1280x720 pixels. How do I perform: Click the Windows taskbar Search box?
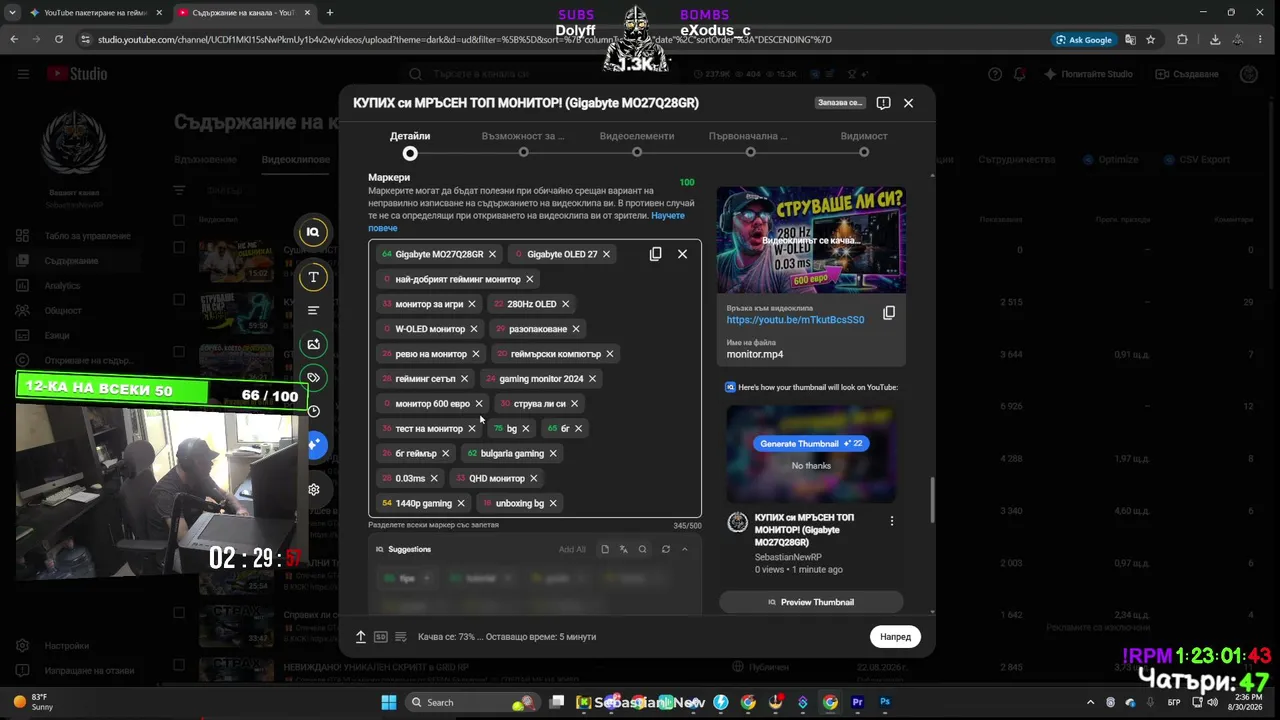pos(472,702)
